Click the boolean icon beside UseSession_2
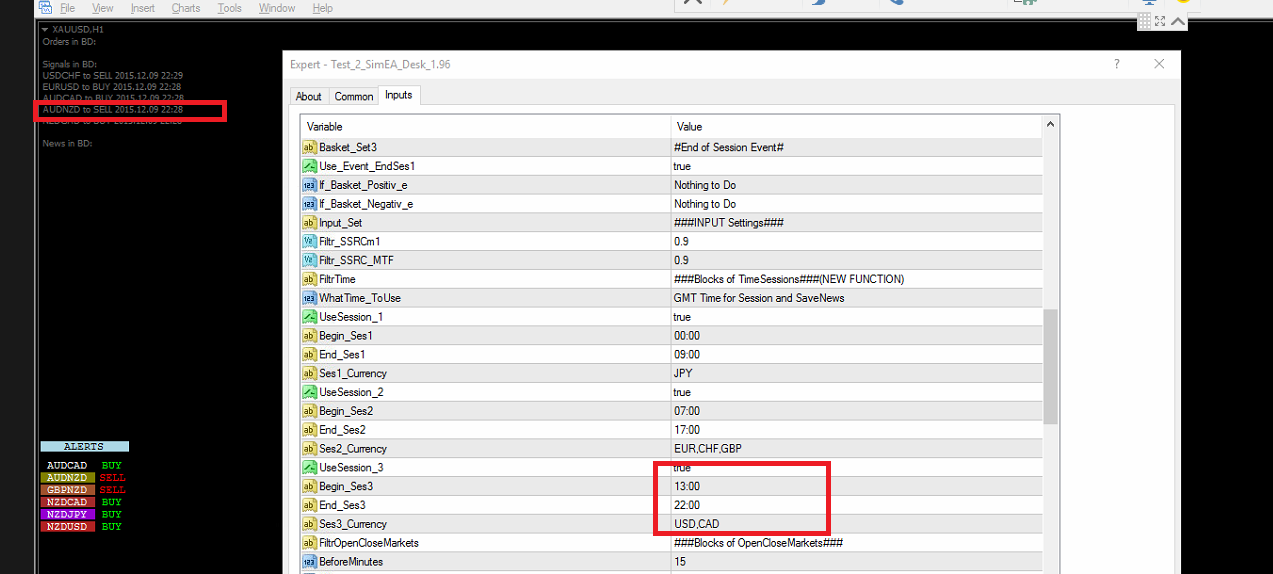The image size is (1273, 574). coord(309,392)
